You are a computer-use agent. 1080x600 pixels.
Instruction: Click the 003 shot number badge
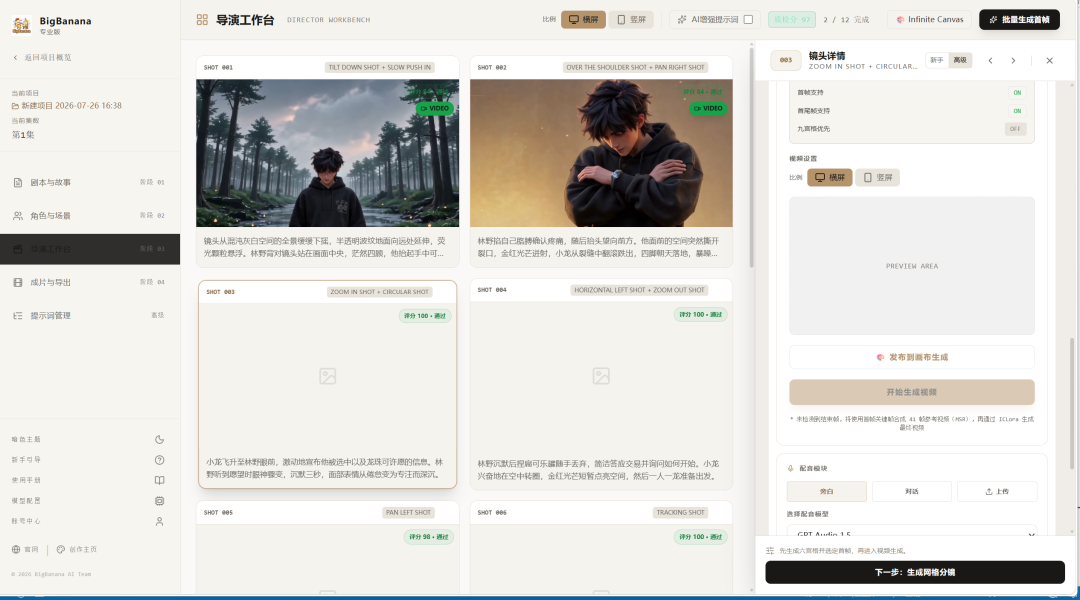coord(786,60)
